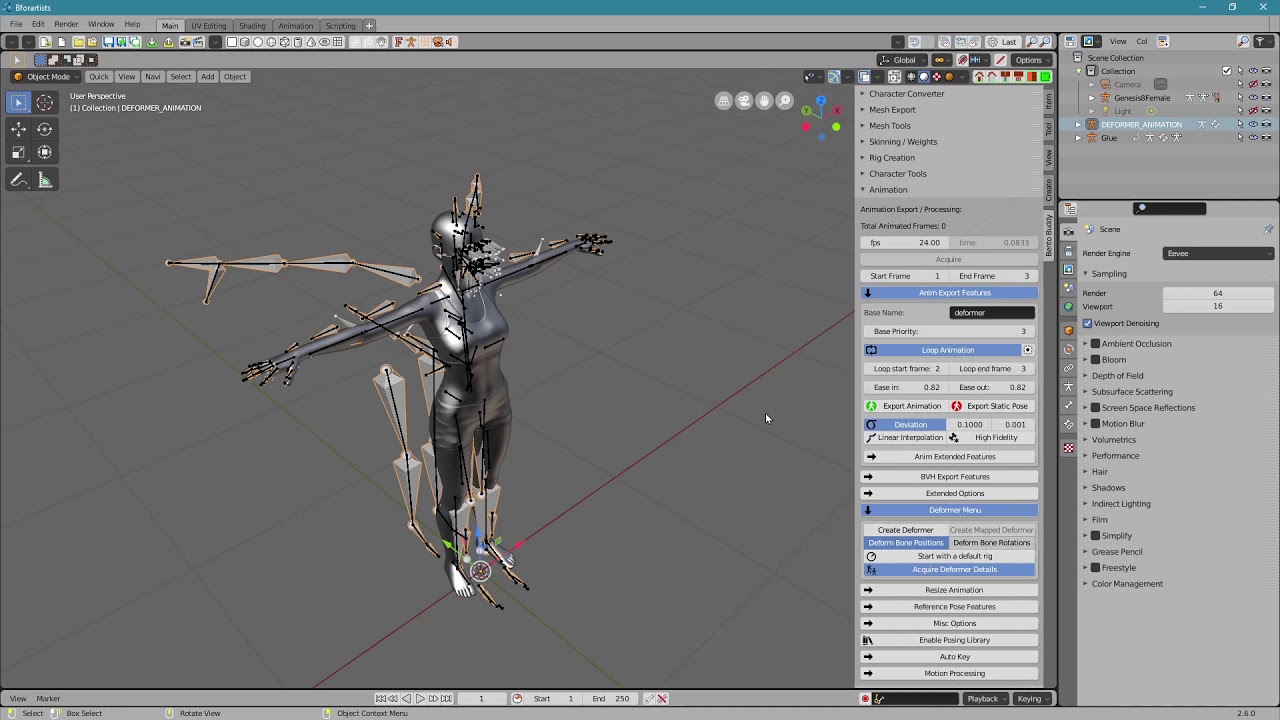Open Object properties tab
Viewport: 1280px width, 720px height.
[1068, 330]
